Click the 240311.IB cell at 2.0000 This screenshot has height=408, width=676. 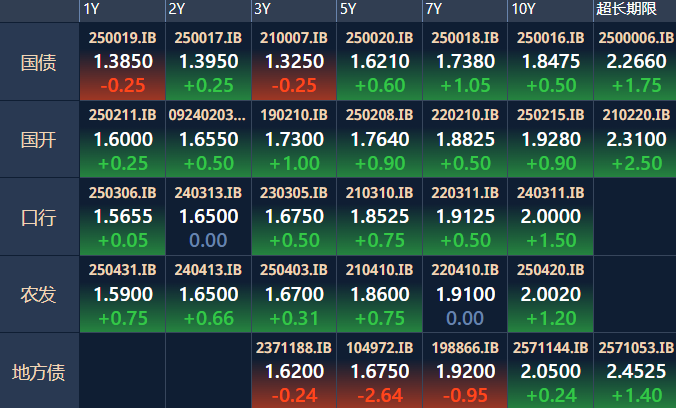coord(550,216)
